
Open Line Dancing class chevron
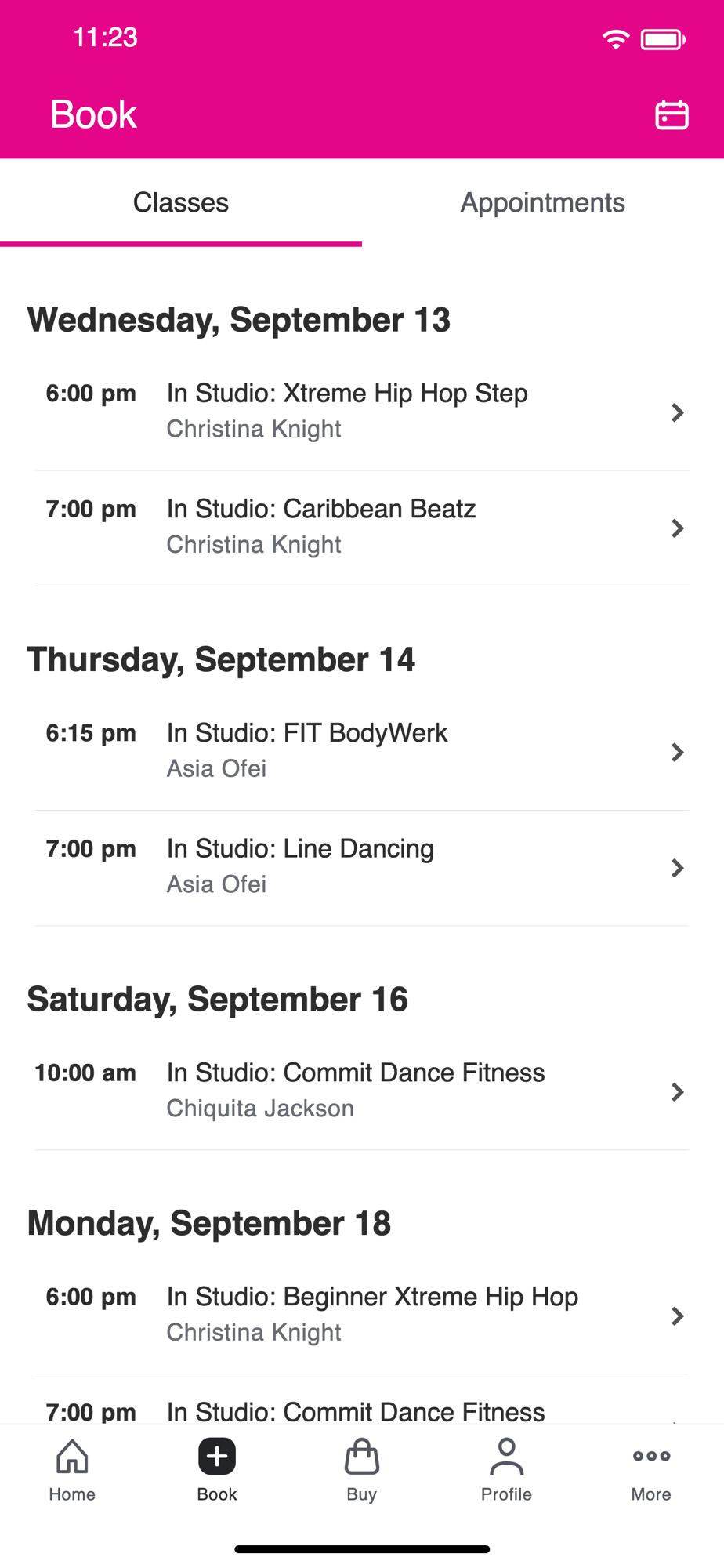coord(678,868)
